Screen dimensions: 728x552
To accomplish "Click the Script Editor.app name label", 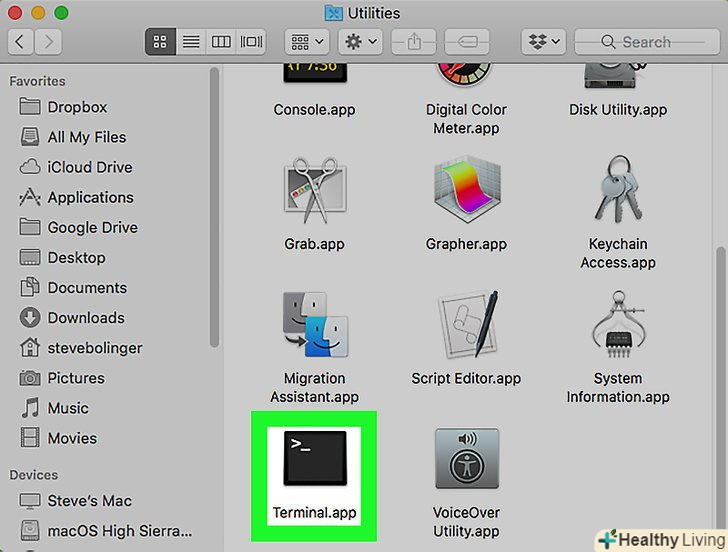I will [466, 378].
